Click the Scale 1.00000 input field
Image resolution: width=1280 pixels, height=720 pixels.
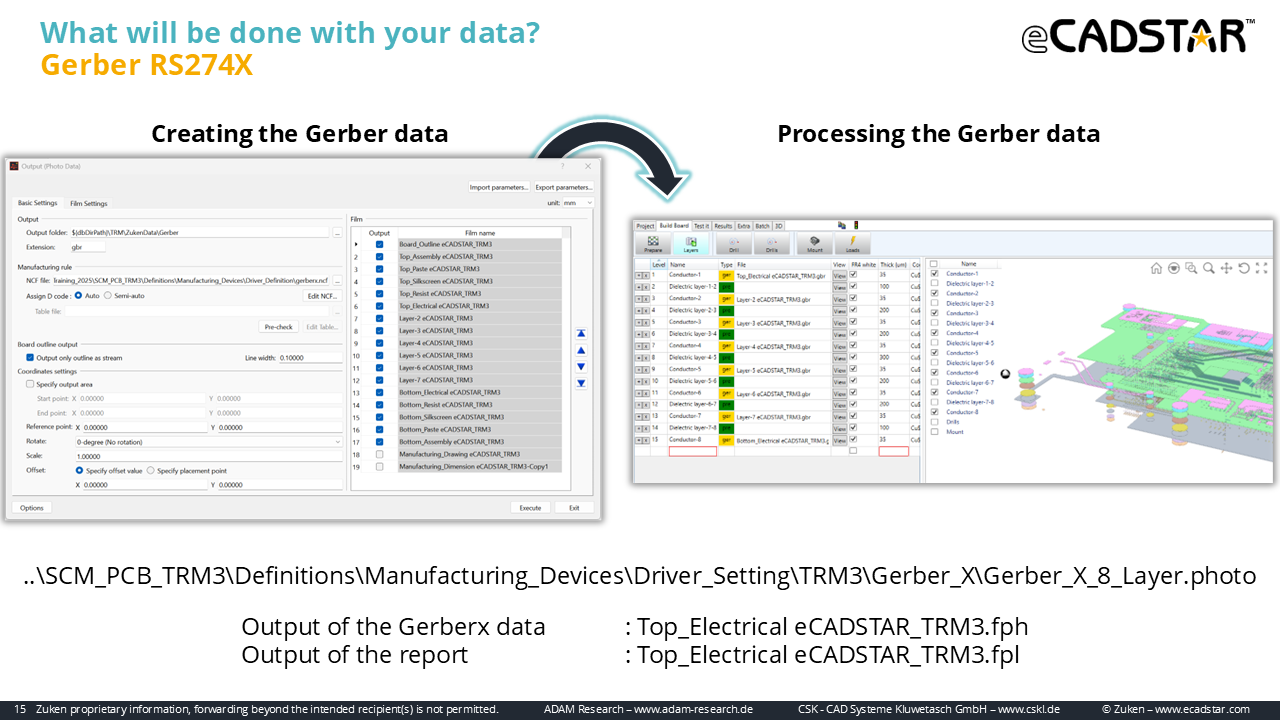[x=208, y=456]
